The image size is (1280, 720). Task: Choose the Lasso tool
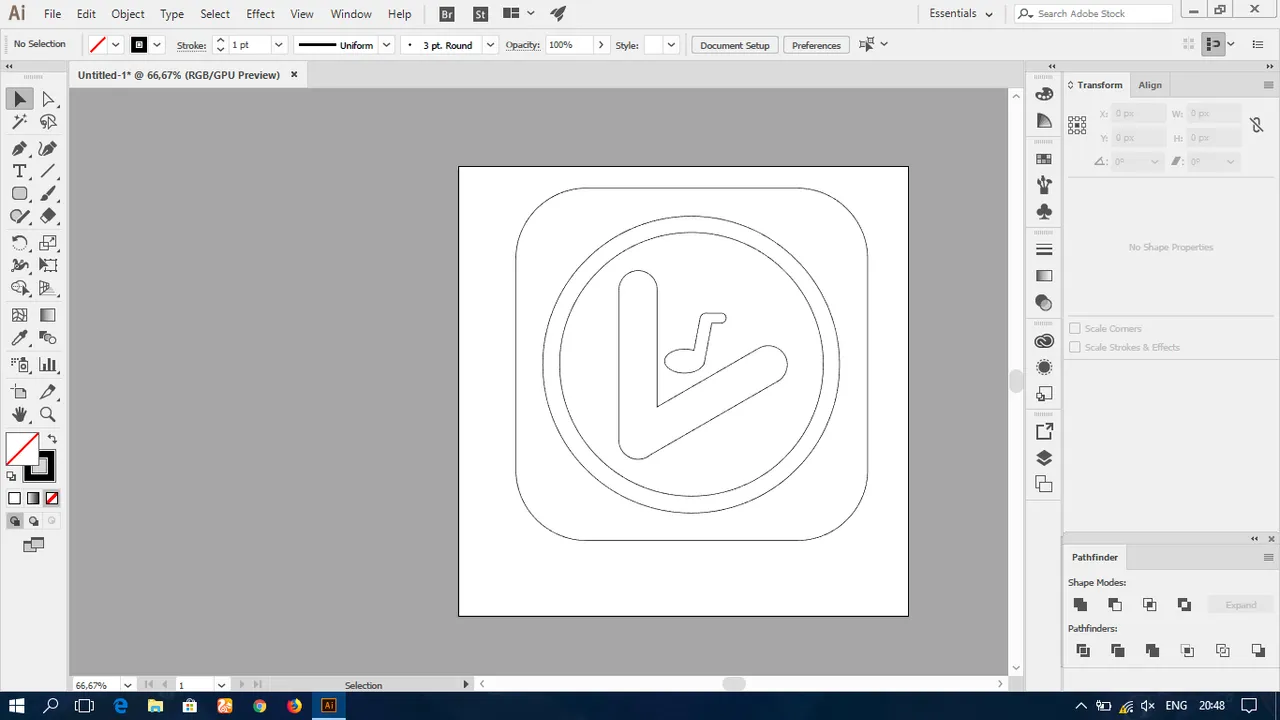pos(48,122)
